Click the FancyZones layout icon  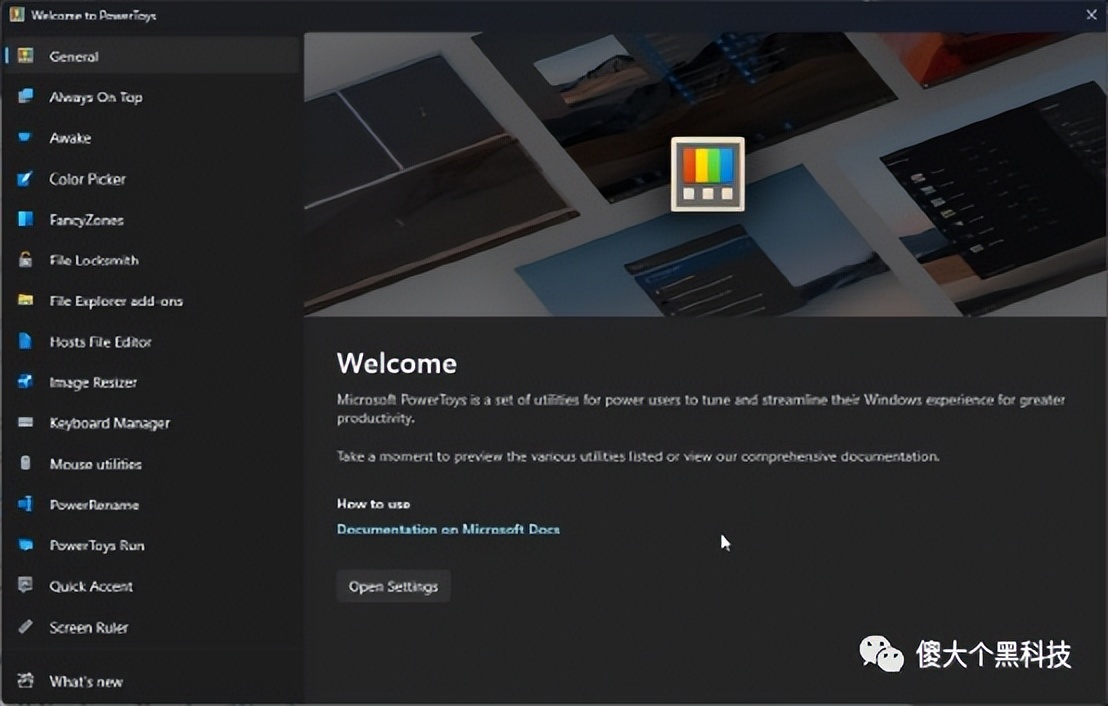[x=25, y=219]
